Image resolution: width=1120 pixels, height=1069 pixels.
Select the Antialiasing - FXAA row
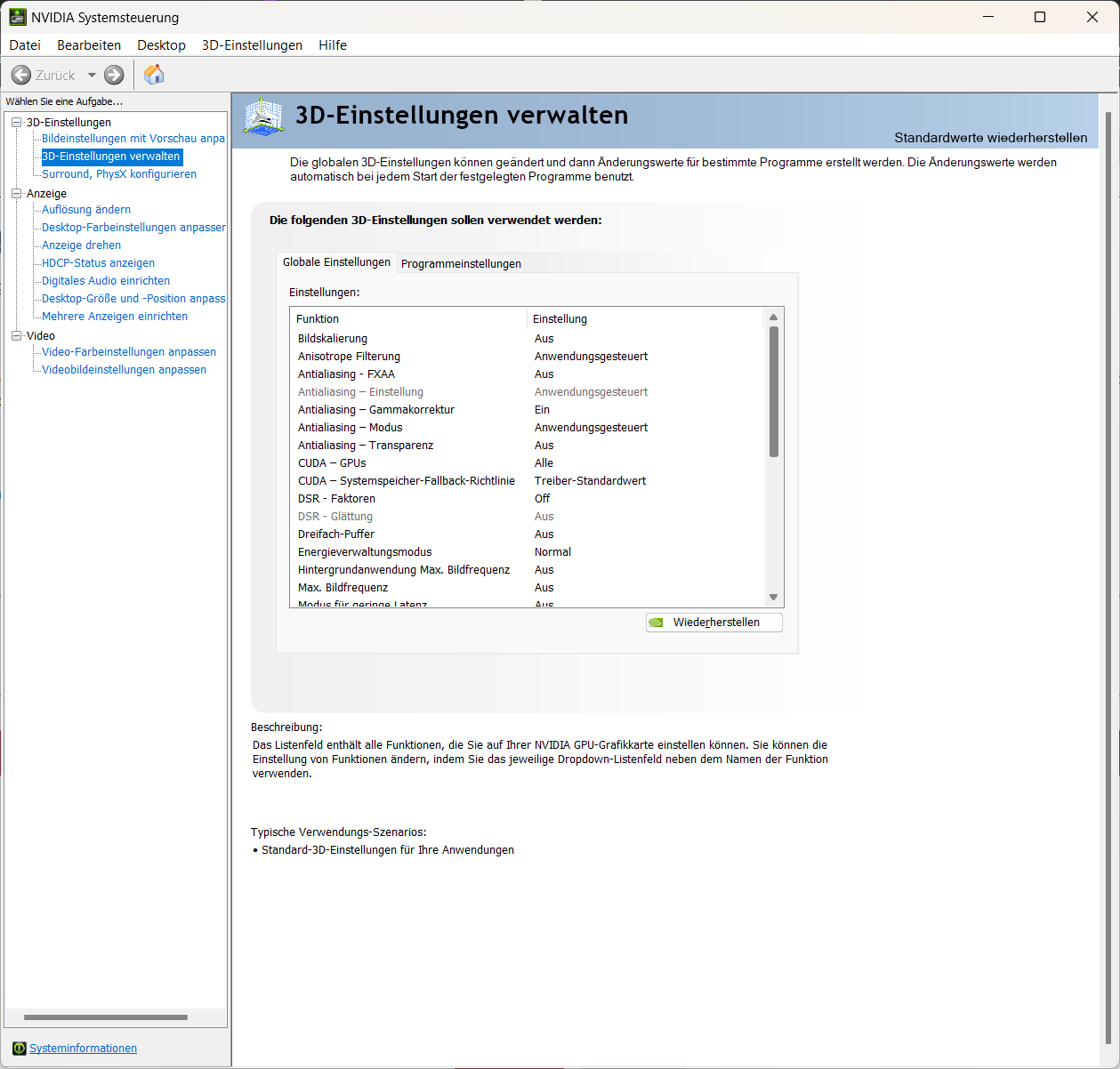pos(528,374)
